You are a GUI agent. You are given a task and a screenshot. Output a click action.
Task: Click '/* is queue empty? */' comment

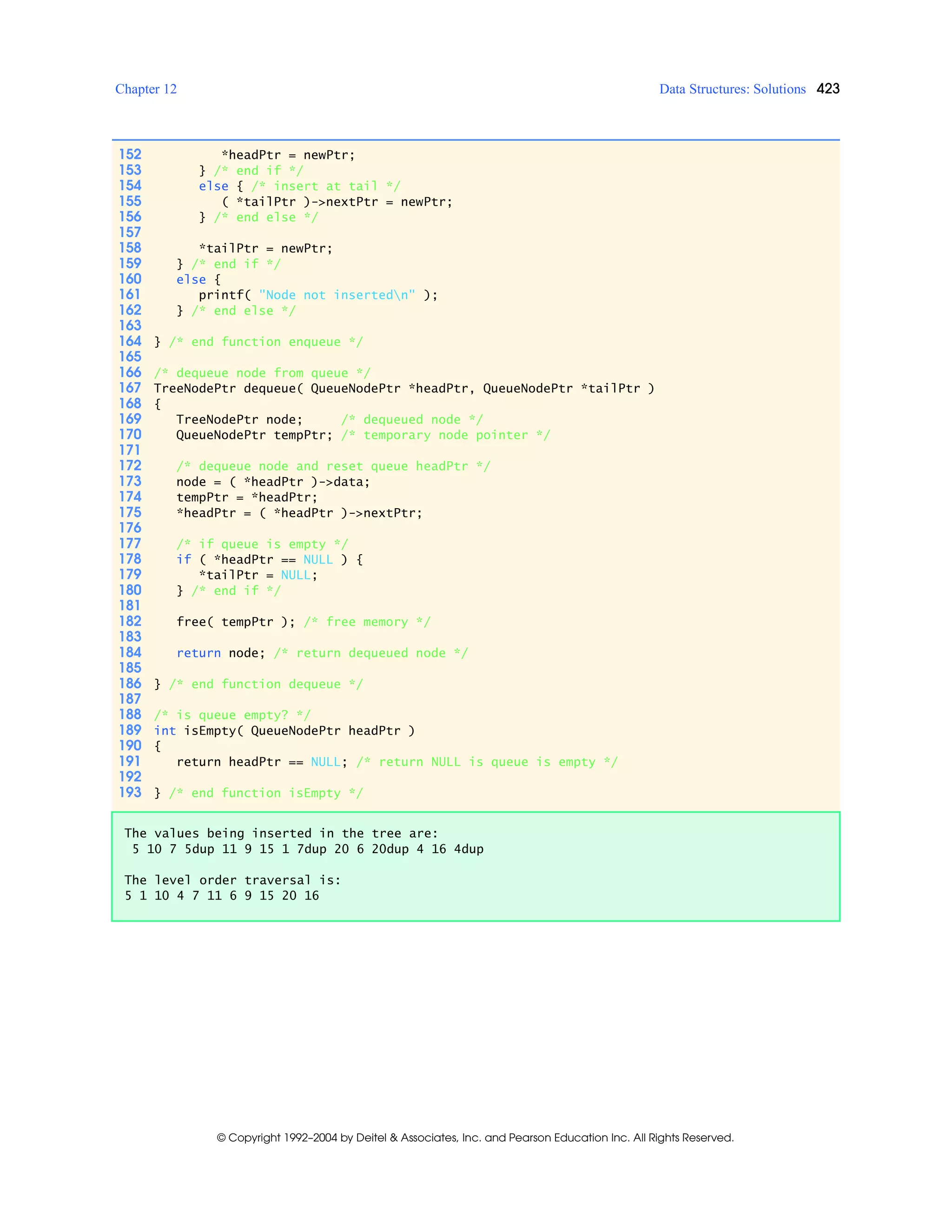pos(232,715)
